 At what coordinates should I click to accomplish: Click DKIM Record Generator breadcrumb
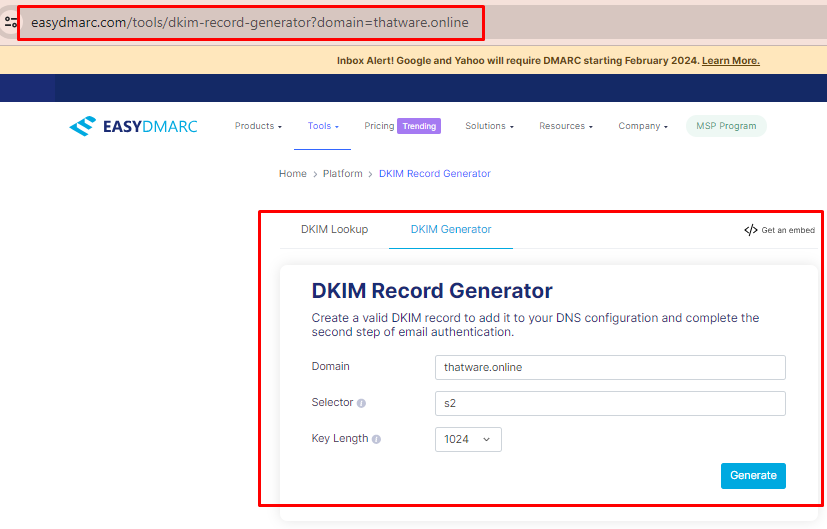click(x=435, y=174)
